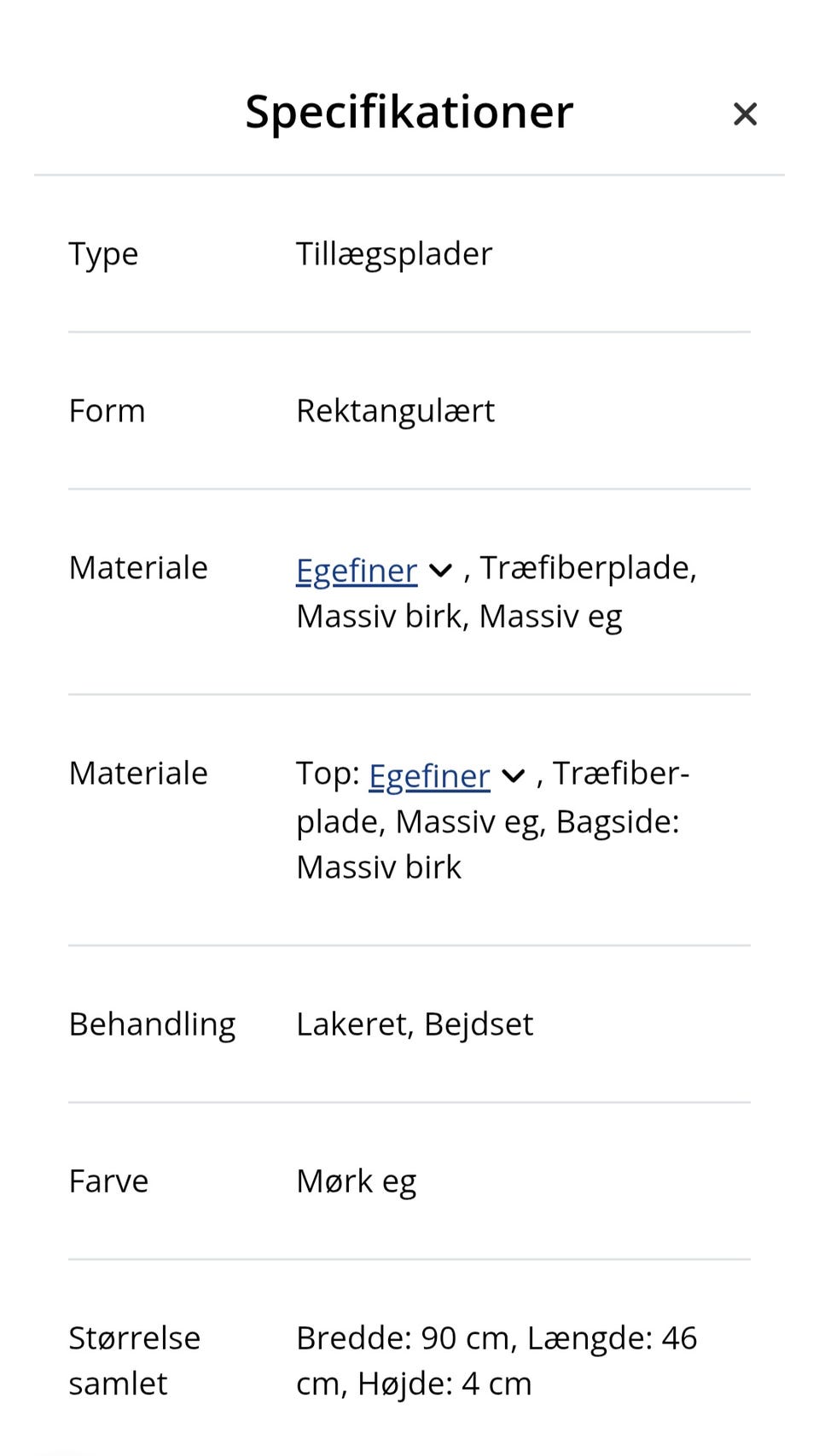Tap the down-arrow glyph after Egefiner in Materiale row

[x=440, y=570]
